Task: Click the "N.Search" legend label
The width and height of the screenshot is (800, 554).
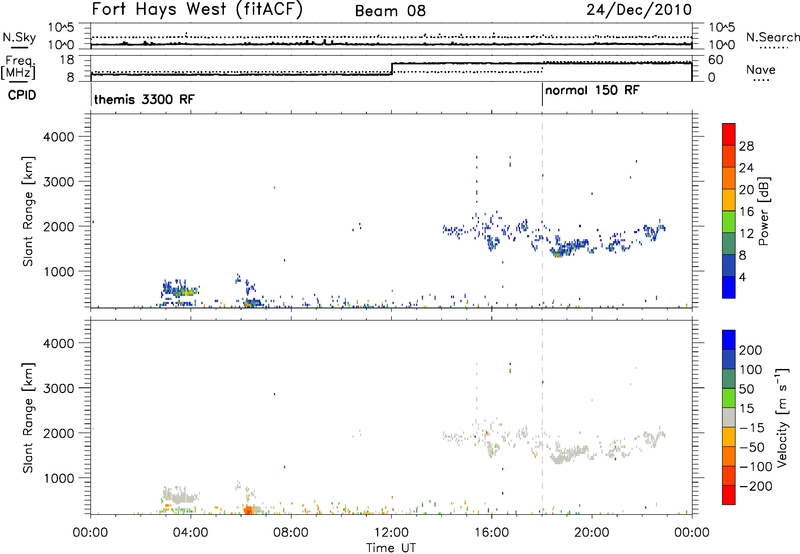Action: click(x=772, y=37)
